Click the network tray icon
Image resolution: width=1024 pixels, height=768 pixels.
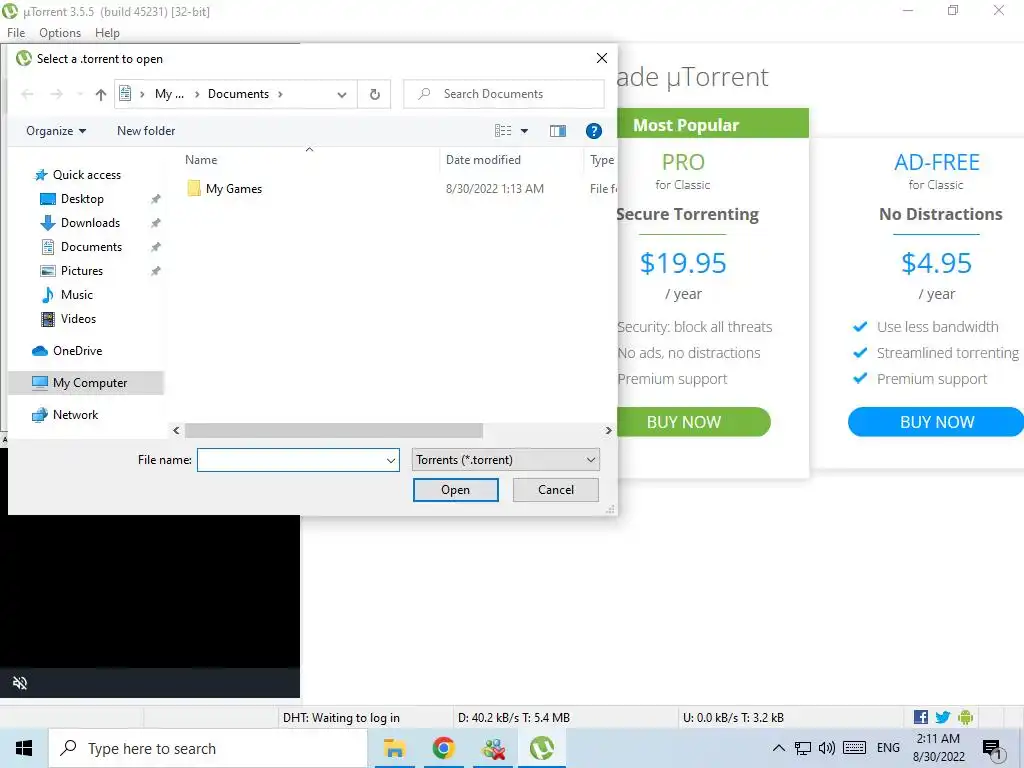803,748
